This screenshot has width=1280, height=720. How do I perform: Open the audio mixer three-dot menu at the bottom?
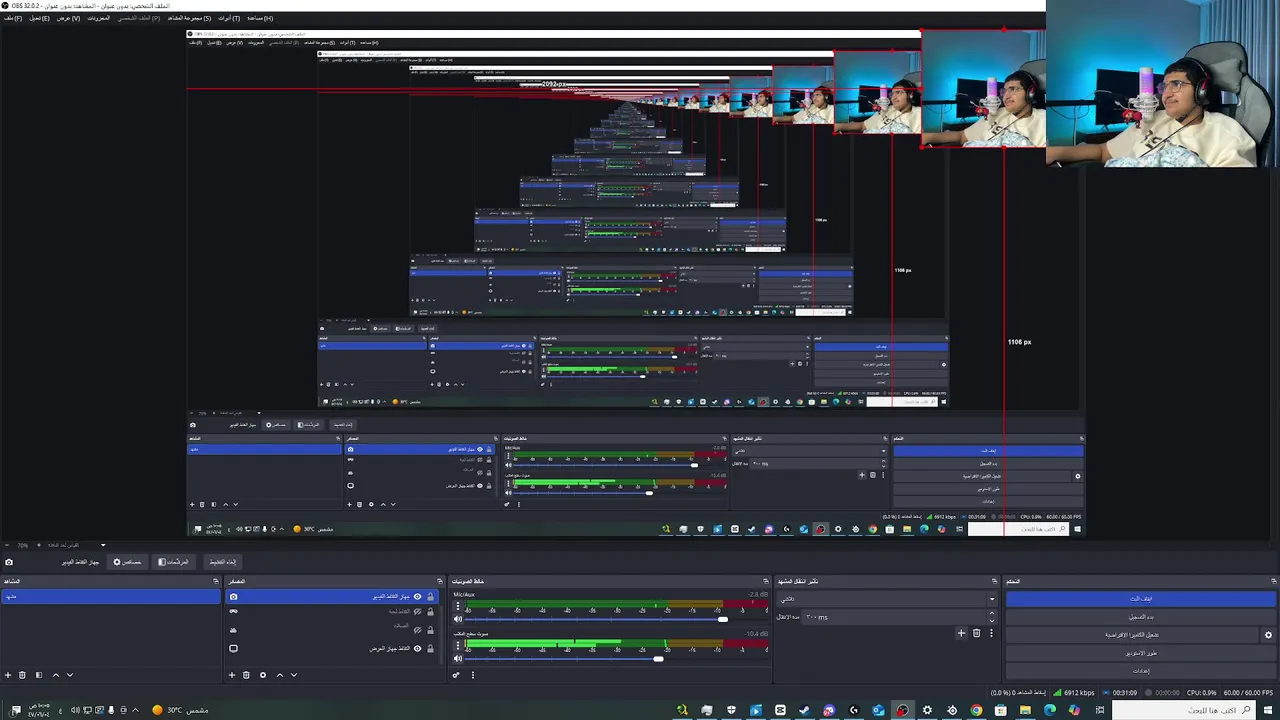coord(473,675)
